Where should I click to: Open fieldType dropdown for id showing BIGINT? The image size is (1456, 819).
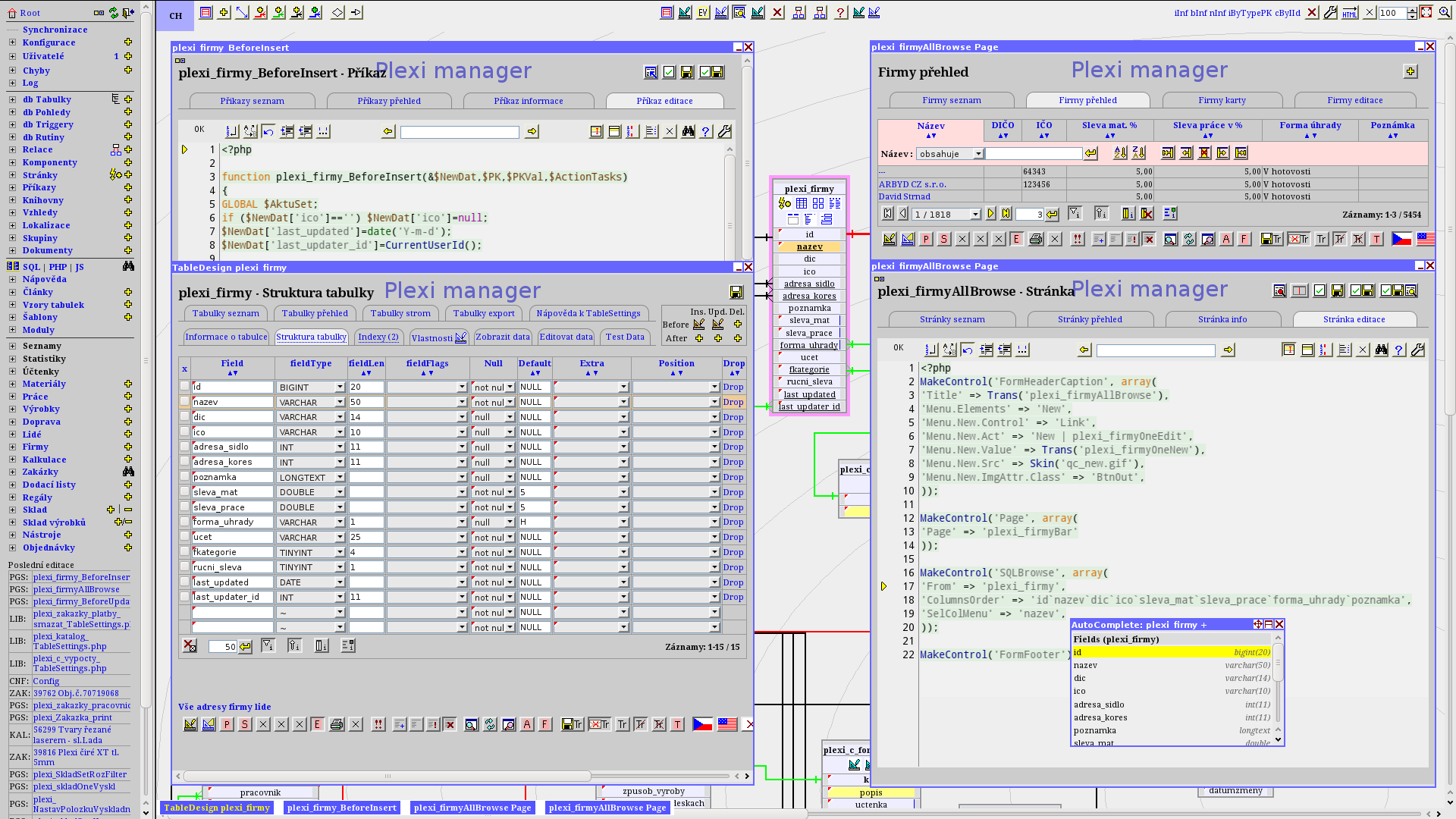point(311,387)
